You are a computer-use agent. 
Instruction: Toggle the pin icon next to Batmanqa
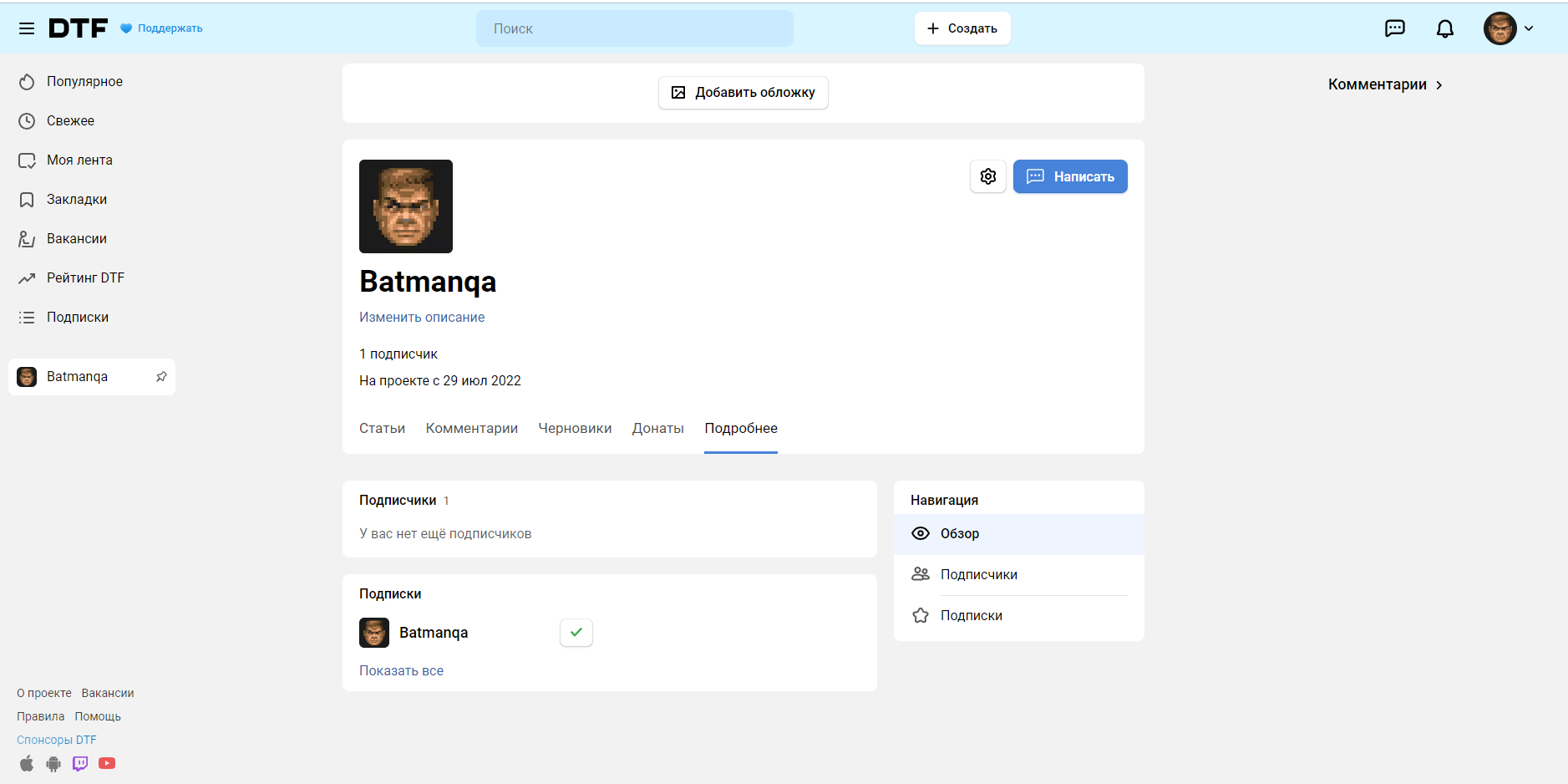point(161,377)
